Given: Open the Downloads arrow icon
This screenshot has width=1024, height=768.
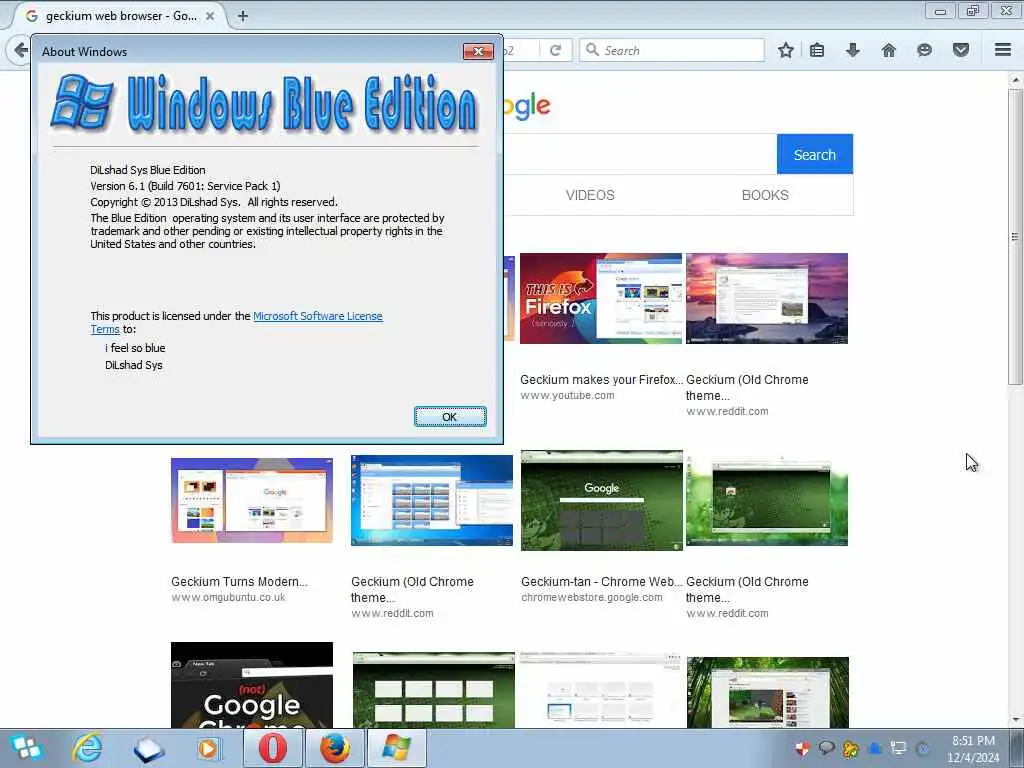Looking at the screenshot, I should coord(852,50).
